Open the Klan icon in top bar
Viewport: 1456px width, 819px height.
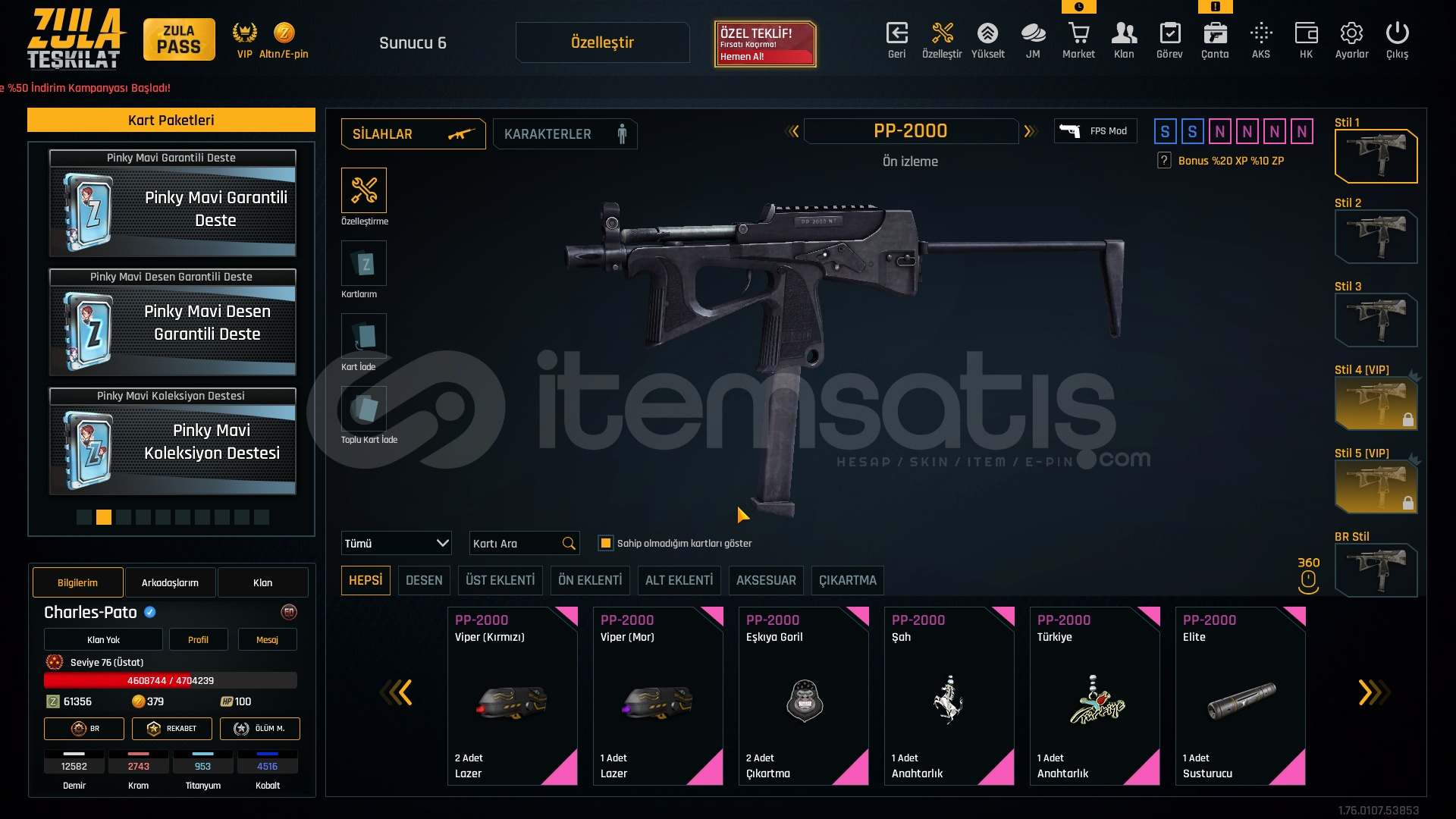click(x=1124, y=33)
